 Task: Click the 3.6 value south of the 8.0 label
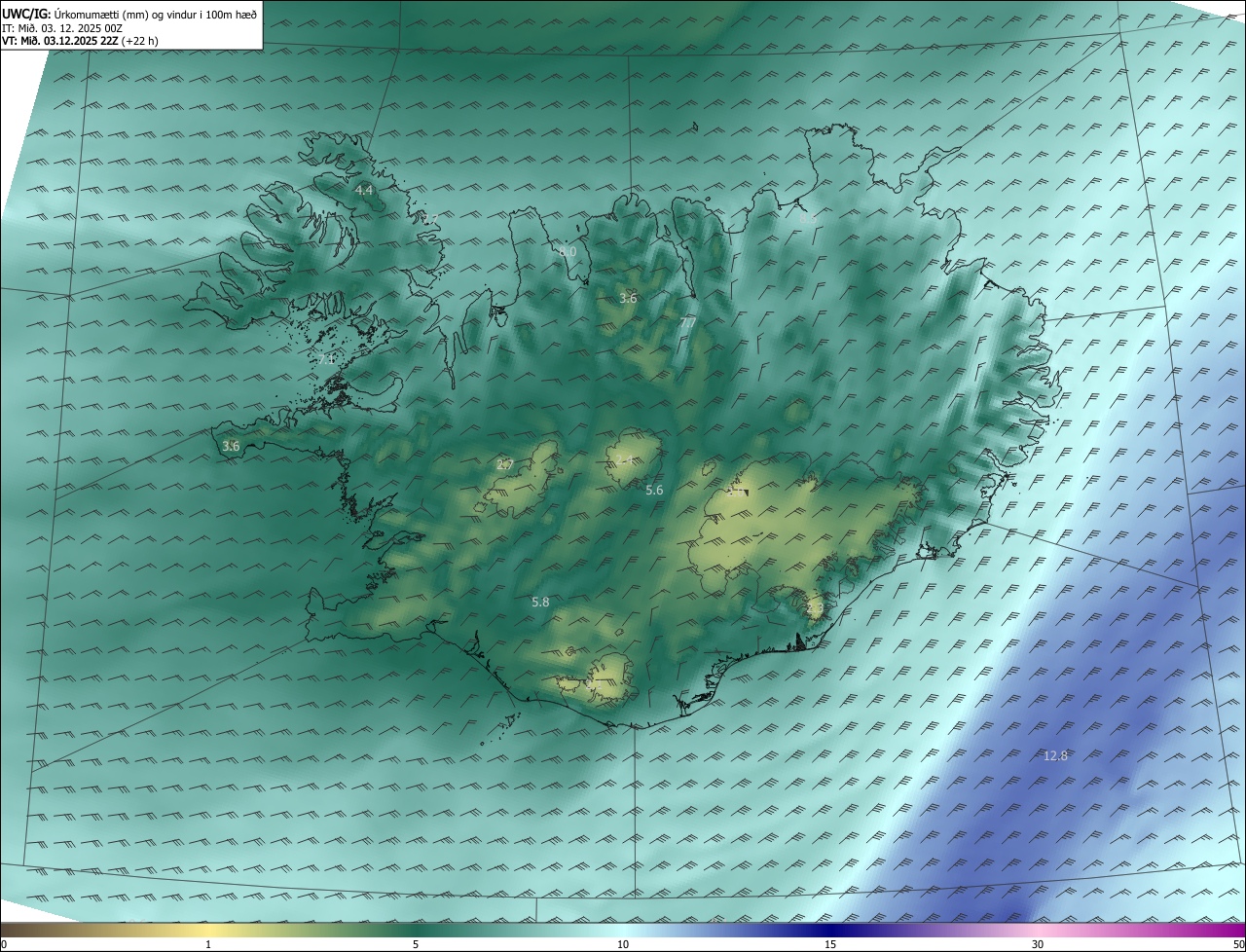tap(628, 298)
